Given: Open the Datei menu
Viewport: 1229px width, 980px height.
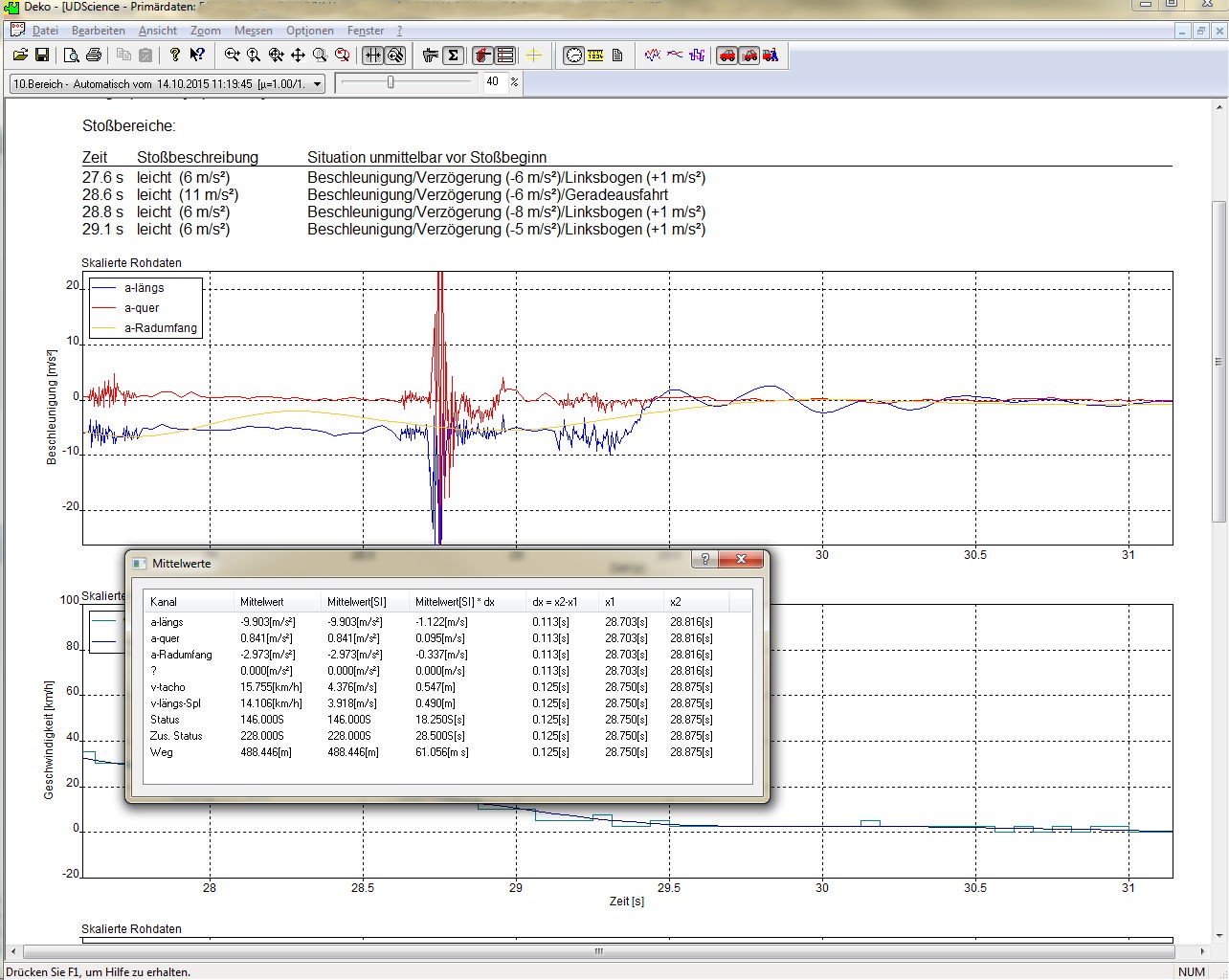Looking at the screenshot, I should 45,31.
